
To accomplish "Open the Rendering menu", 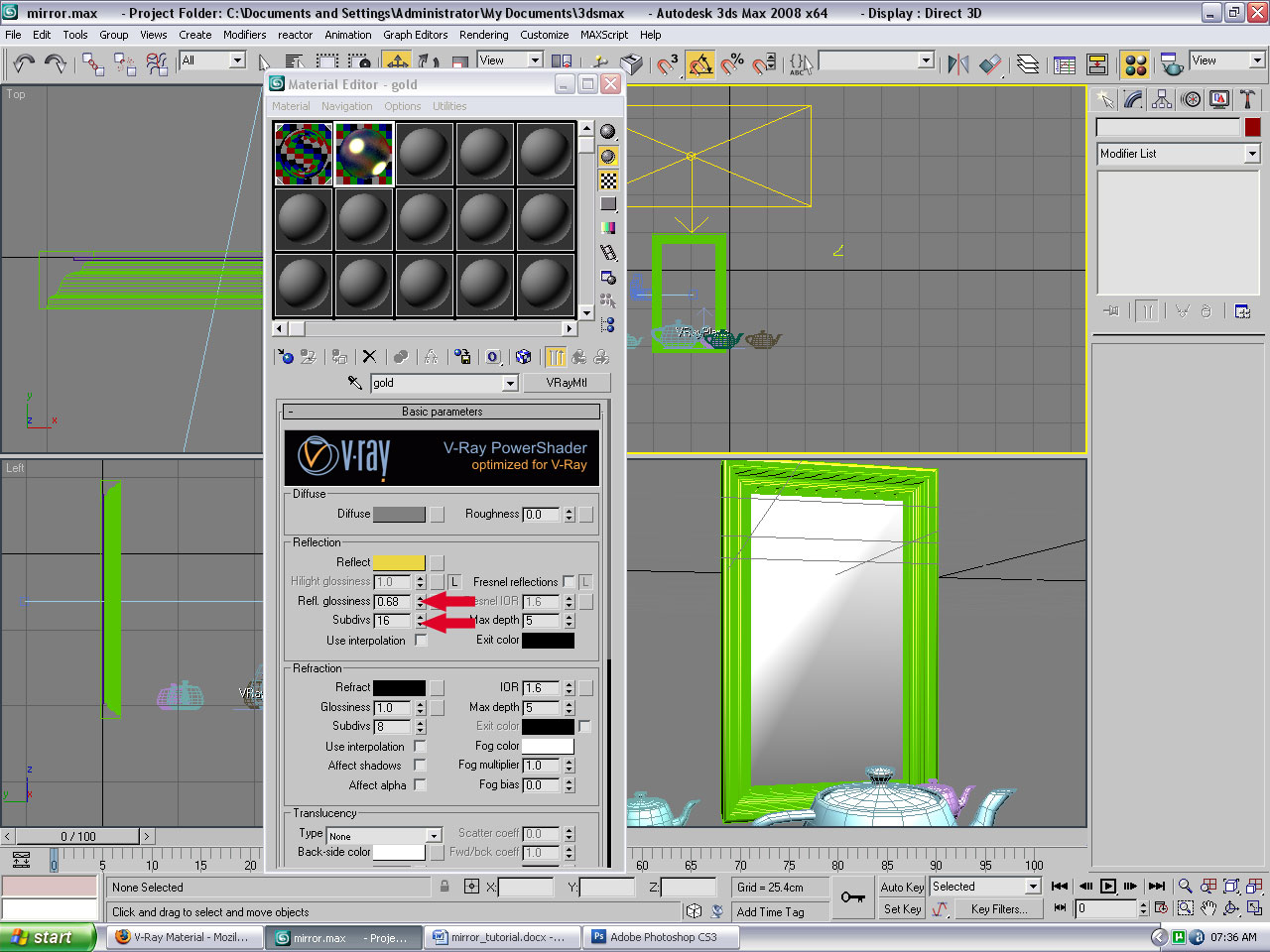I will (484, 35).
